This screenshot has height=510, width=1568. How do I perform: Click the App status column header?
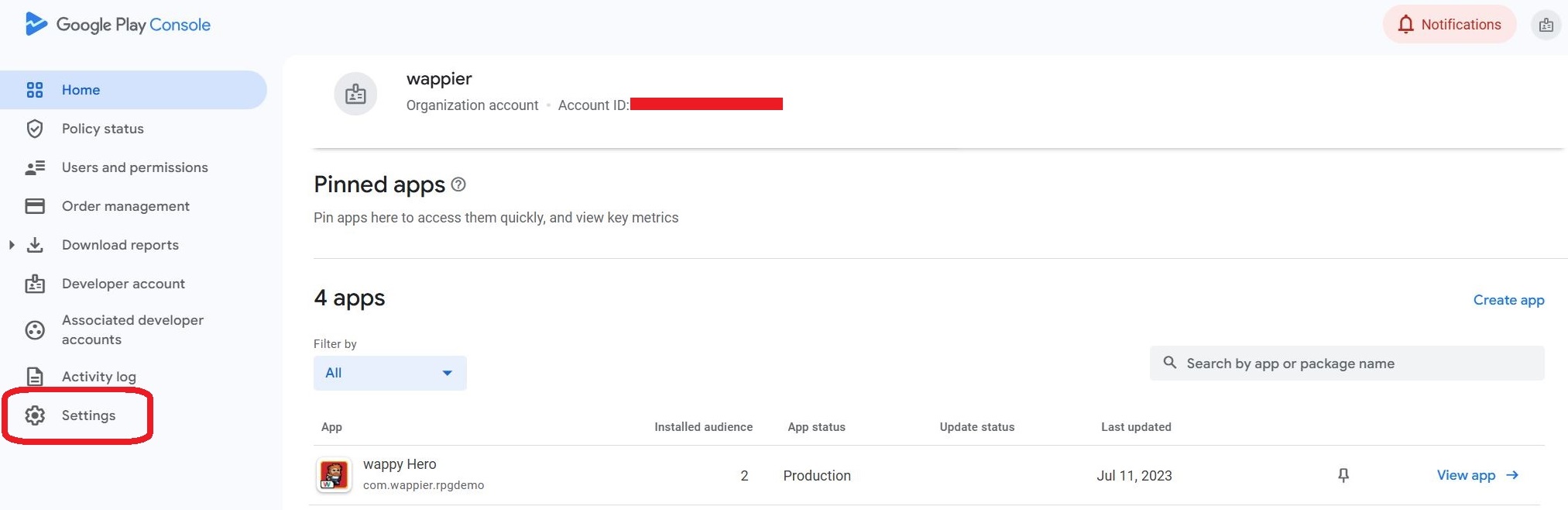816,427
